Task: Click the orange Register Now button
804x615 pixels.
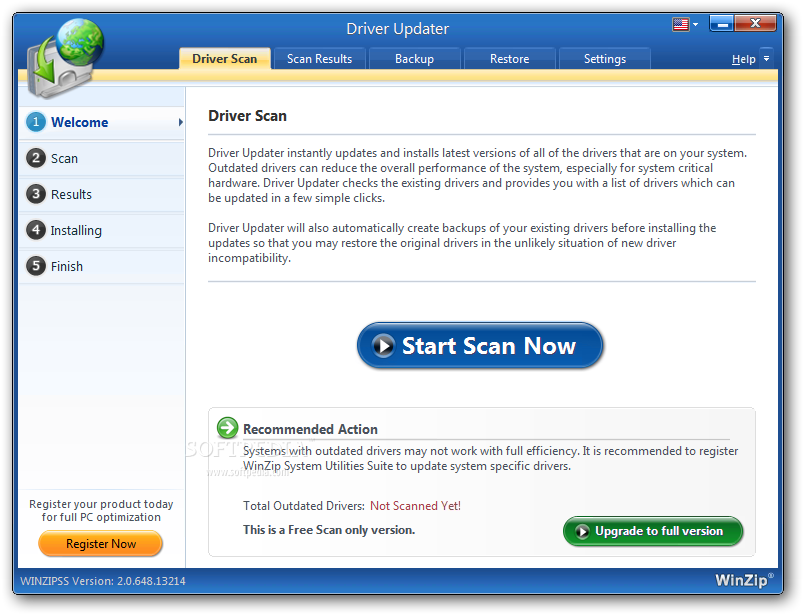Action: pyautogui.click(x=100, y=544)
